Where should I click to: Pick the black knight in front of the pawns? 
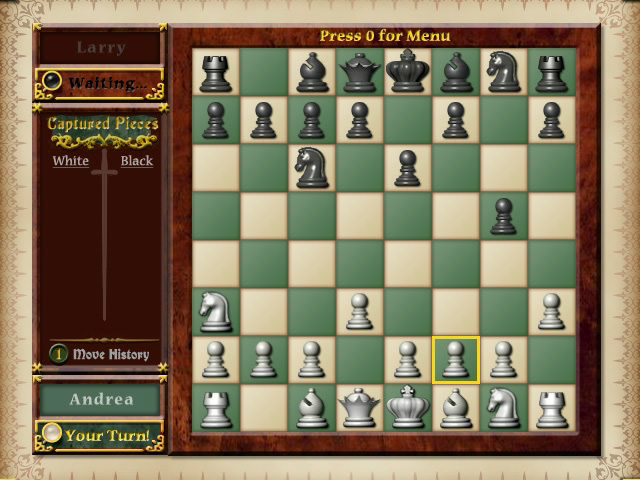pos(311,168)
